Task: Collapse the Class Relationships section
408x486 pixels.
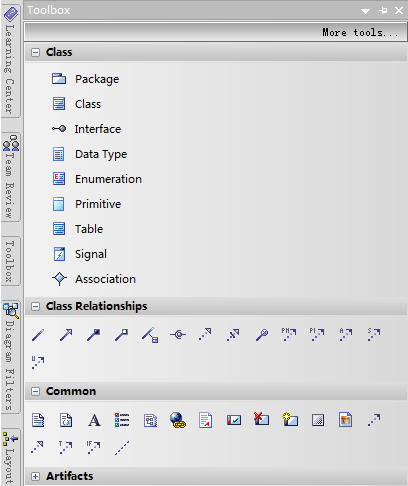Action: pos(35,306)
